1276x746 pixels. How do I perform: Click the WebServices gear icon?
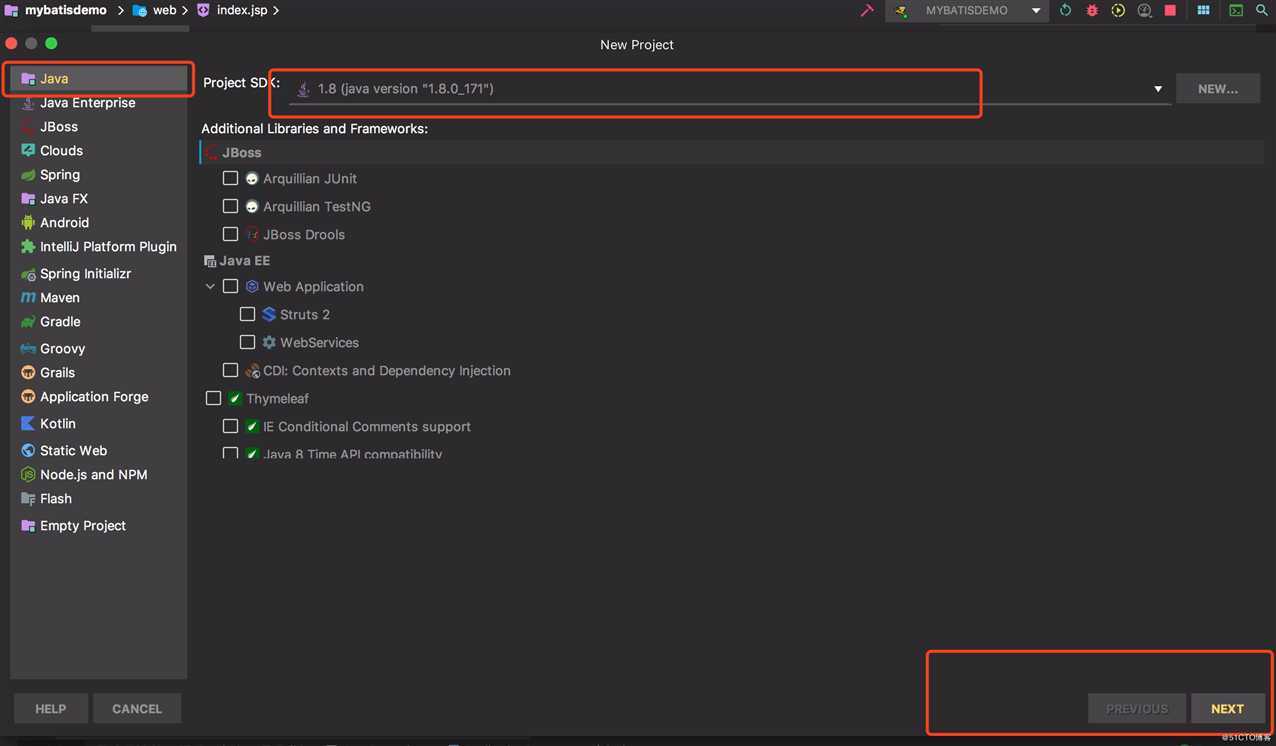(x=269, y=342)
